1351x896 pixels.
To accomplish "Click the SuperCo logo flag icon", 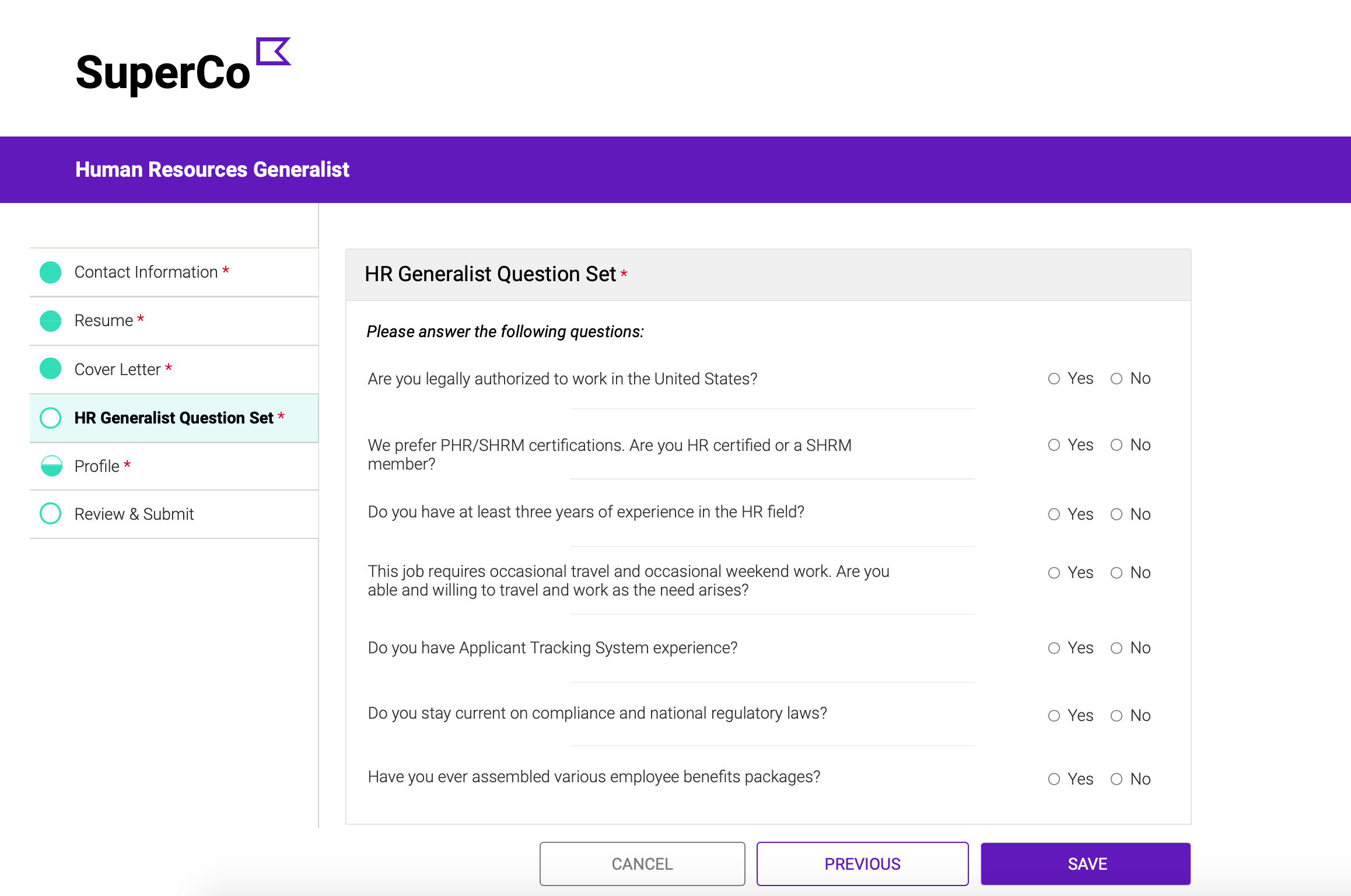I will tap(273, 51).
